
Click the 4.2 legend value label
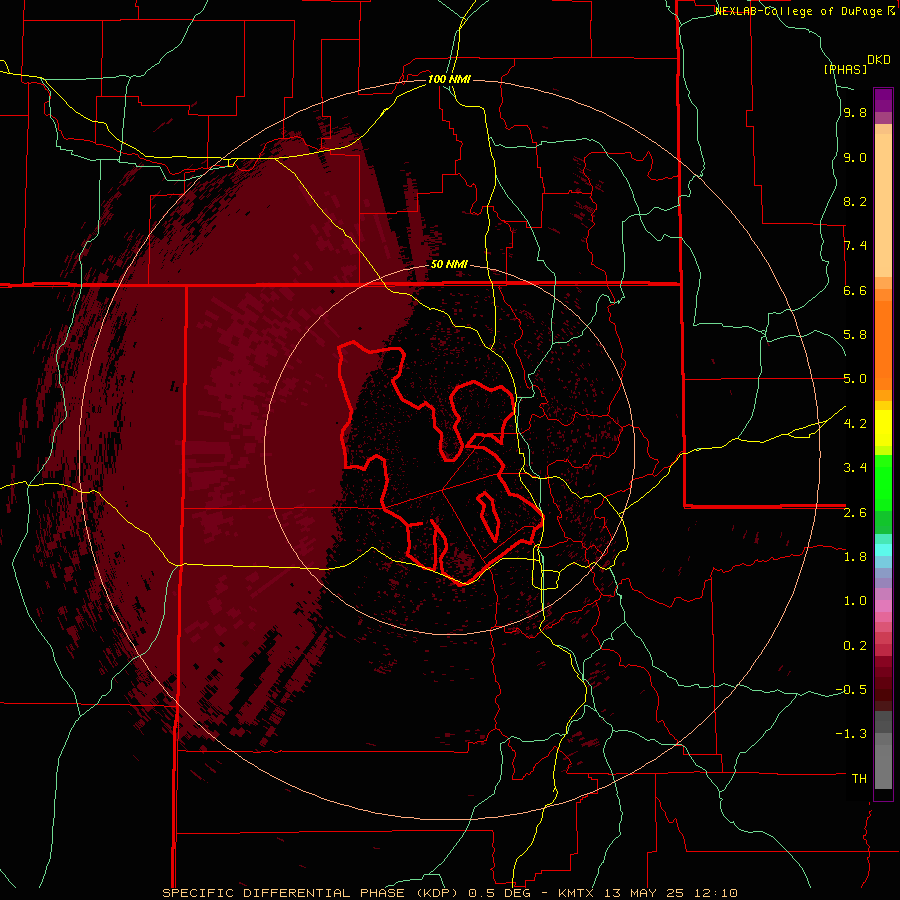point(855,424)
